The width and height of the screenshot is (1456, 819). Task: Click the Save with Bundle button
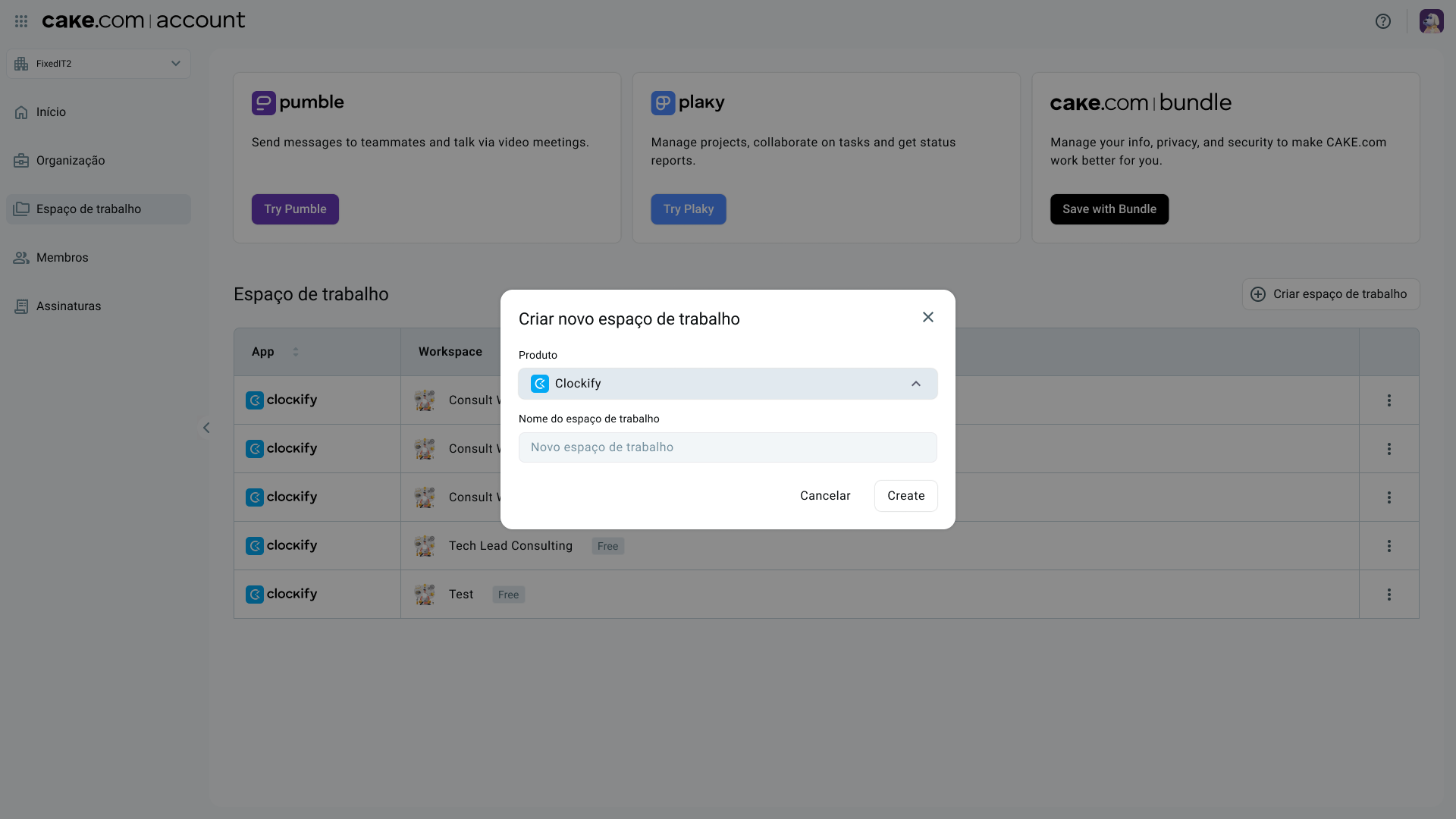tap(1109, 209)
